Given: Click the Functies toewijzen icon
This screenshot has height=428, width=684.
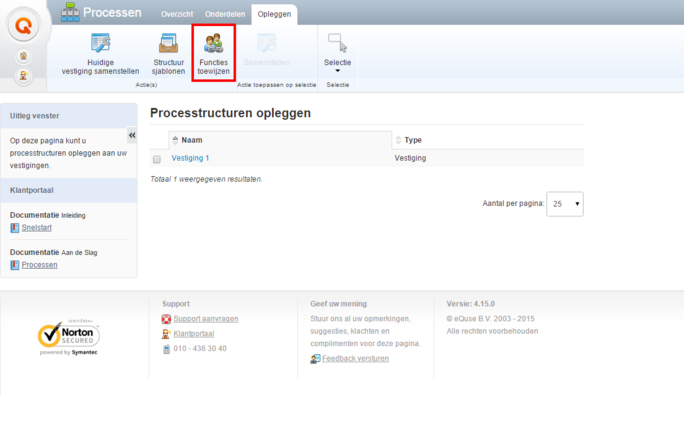Looking at the screenshot, I should click(213, 43).
